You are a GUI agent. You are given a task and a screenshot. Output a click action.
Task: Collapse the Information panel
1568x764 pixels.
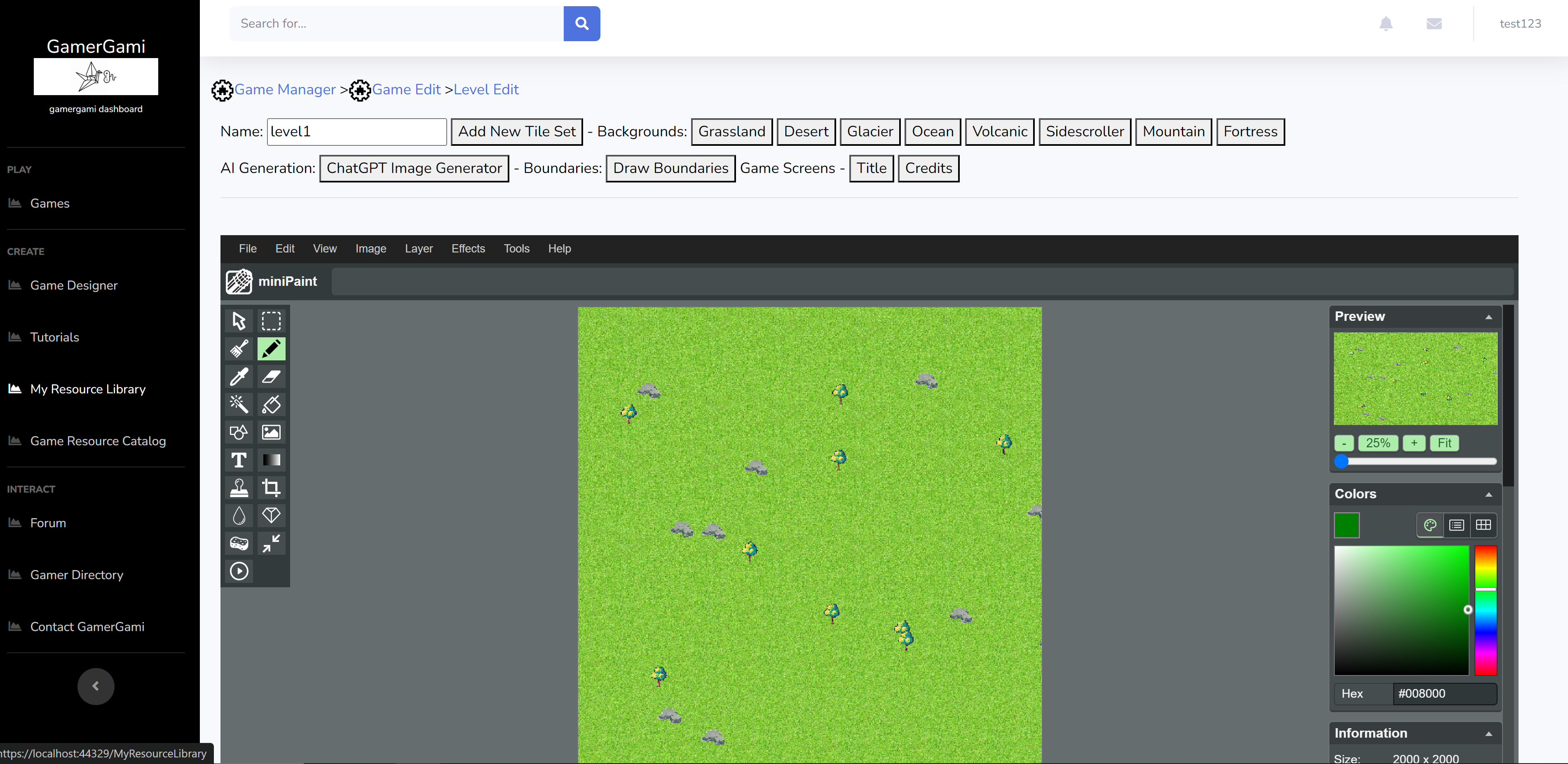(1488, 734)
